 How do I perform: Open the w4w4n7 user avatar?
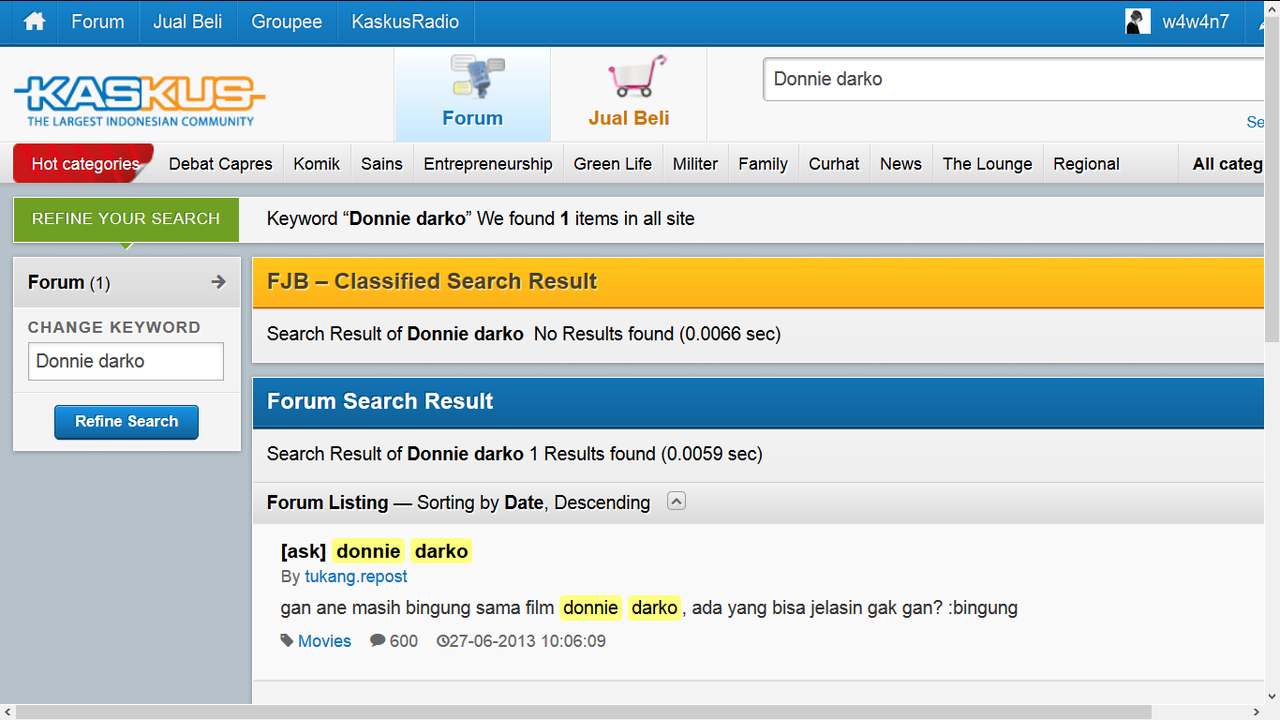point(1137,21)
